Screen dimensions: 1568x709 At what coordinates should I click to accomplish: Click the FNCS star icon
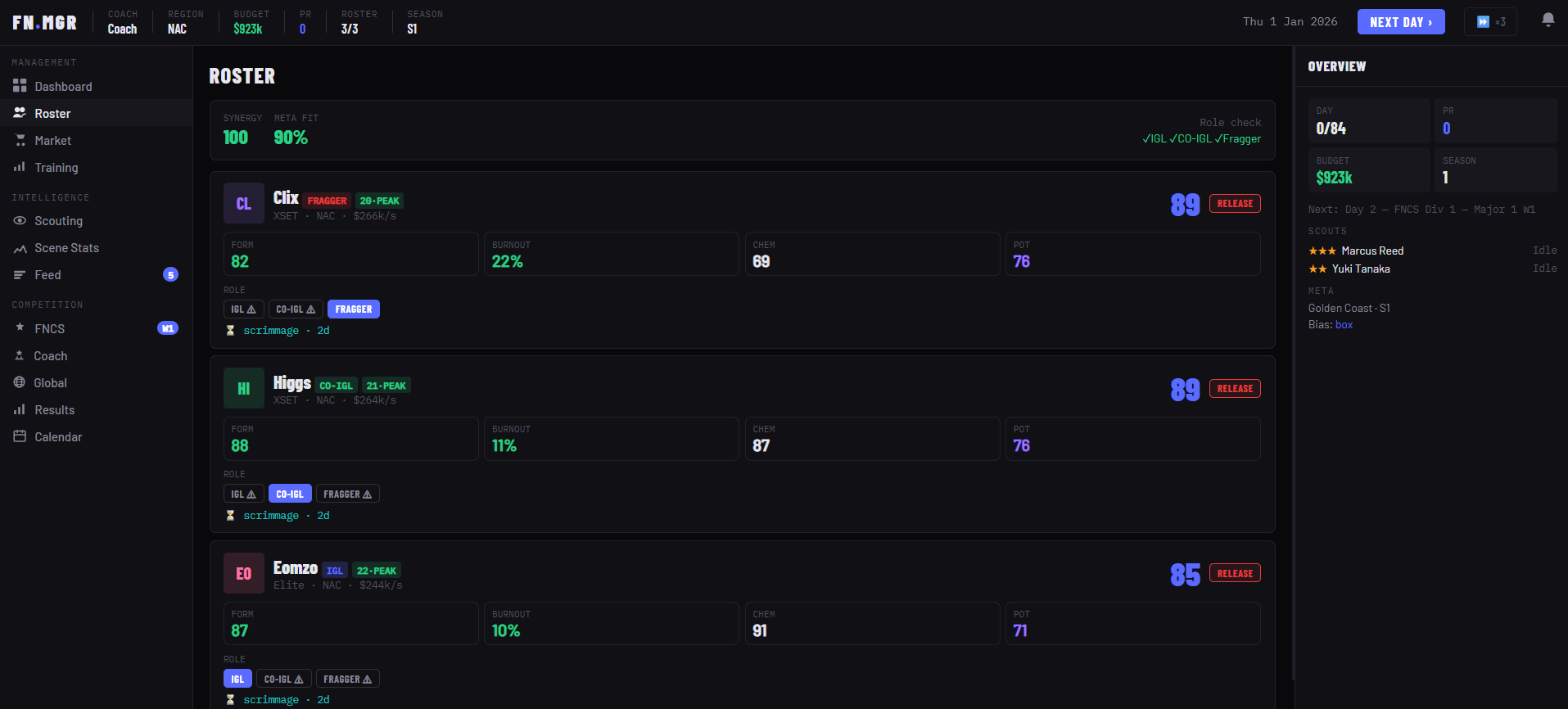click(x=20, y=327)
